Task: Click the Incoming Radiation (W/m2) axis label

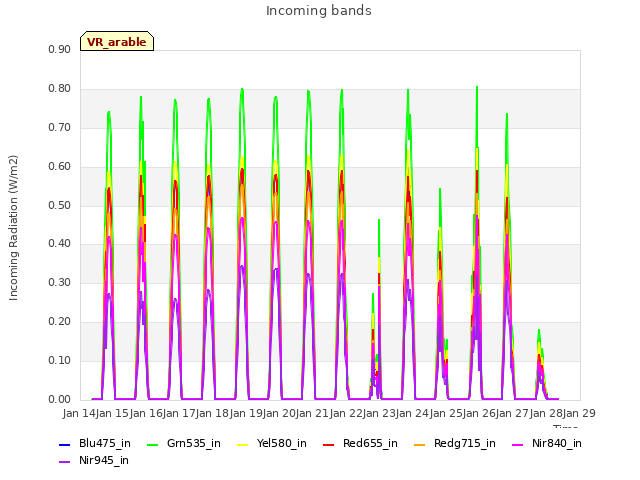Action: (x=13, y=228)
